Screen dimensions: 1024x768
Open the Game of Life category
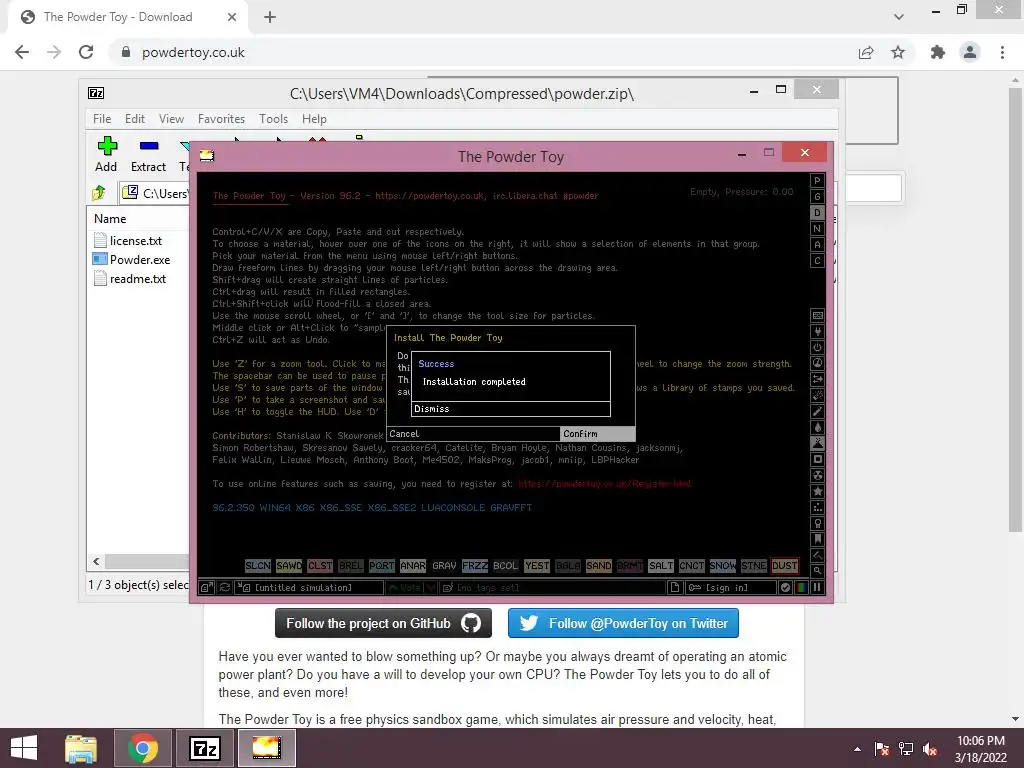click(x=817, y=507)
